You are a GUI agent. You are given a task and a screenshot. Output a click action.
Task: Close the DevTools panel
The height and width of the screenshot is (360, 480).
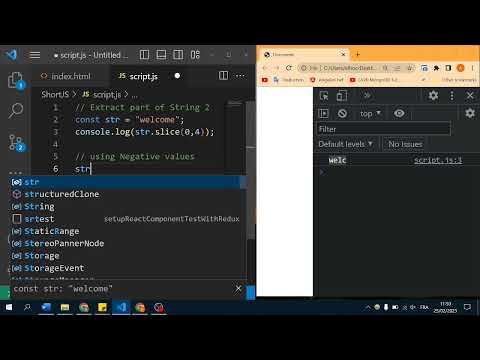[470, 96]
